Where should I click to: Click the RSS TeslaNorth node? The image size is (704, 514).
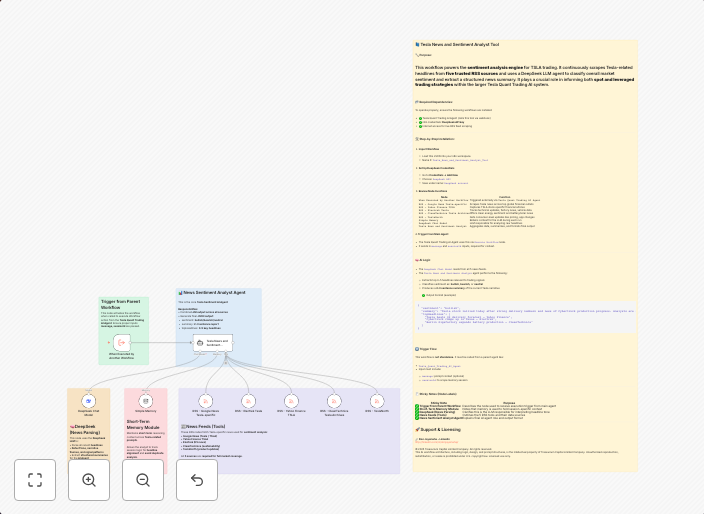point(377,400)
